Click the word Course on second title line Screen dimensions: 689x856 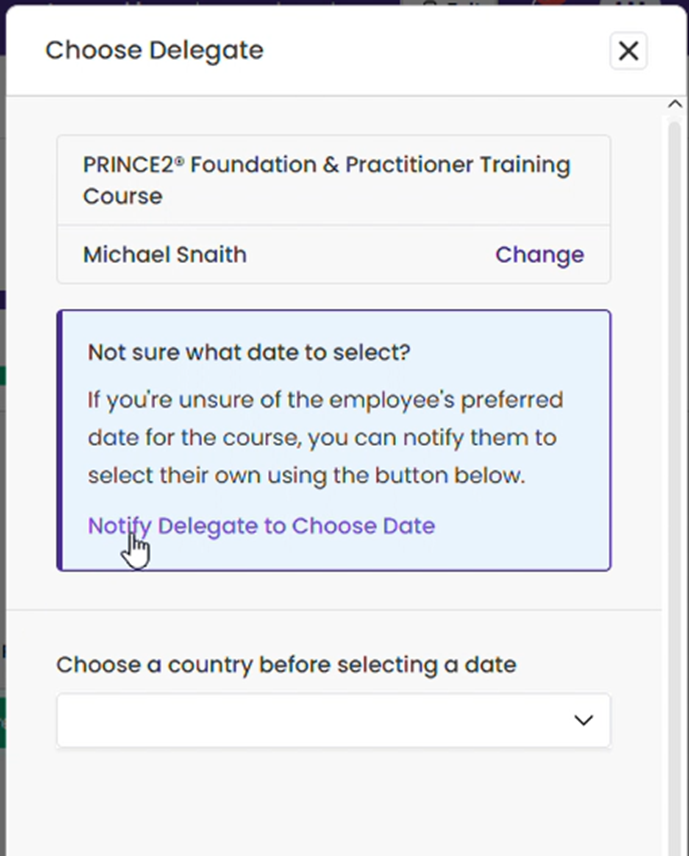(123, 196)
